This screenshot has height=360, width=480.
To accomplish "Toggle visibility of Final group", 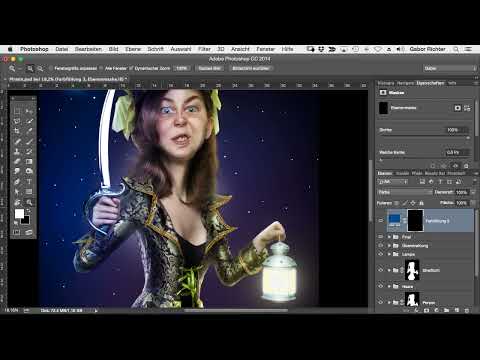I will pyautogui.click(x=381, y=237).
